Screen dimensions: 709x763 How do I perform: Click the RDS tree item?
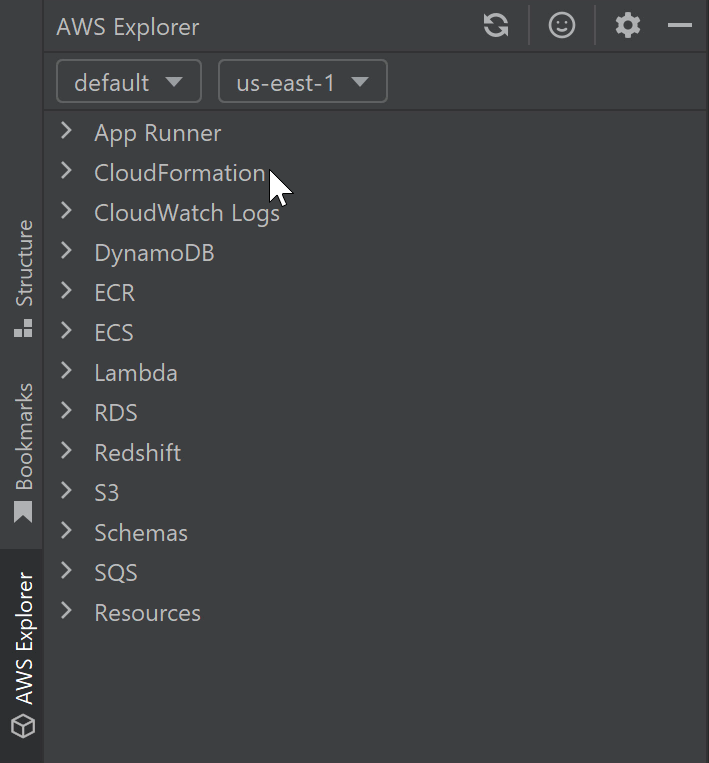click(x=116, y=413)
